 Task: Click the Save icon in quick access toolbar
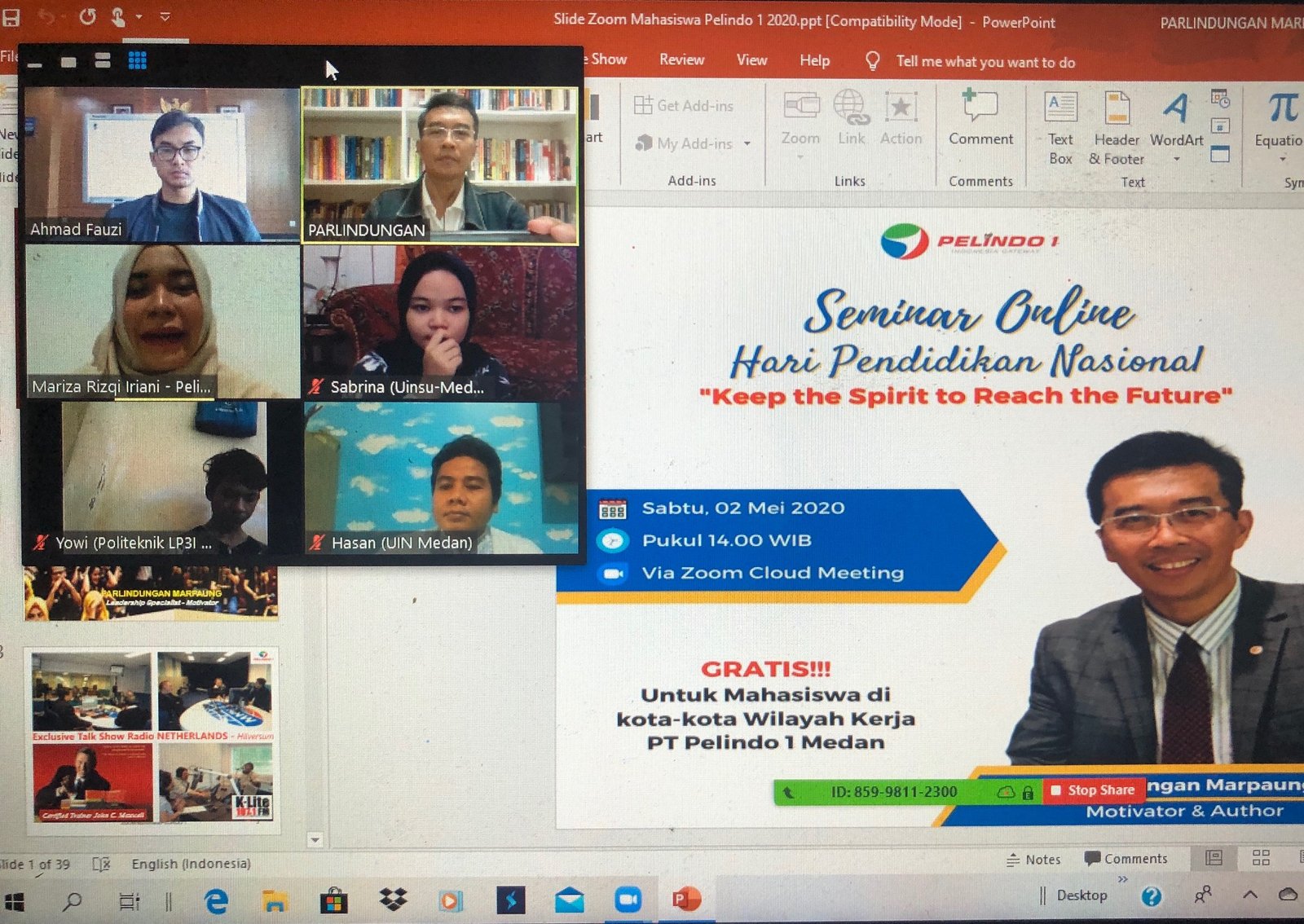tap(11, 16)
